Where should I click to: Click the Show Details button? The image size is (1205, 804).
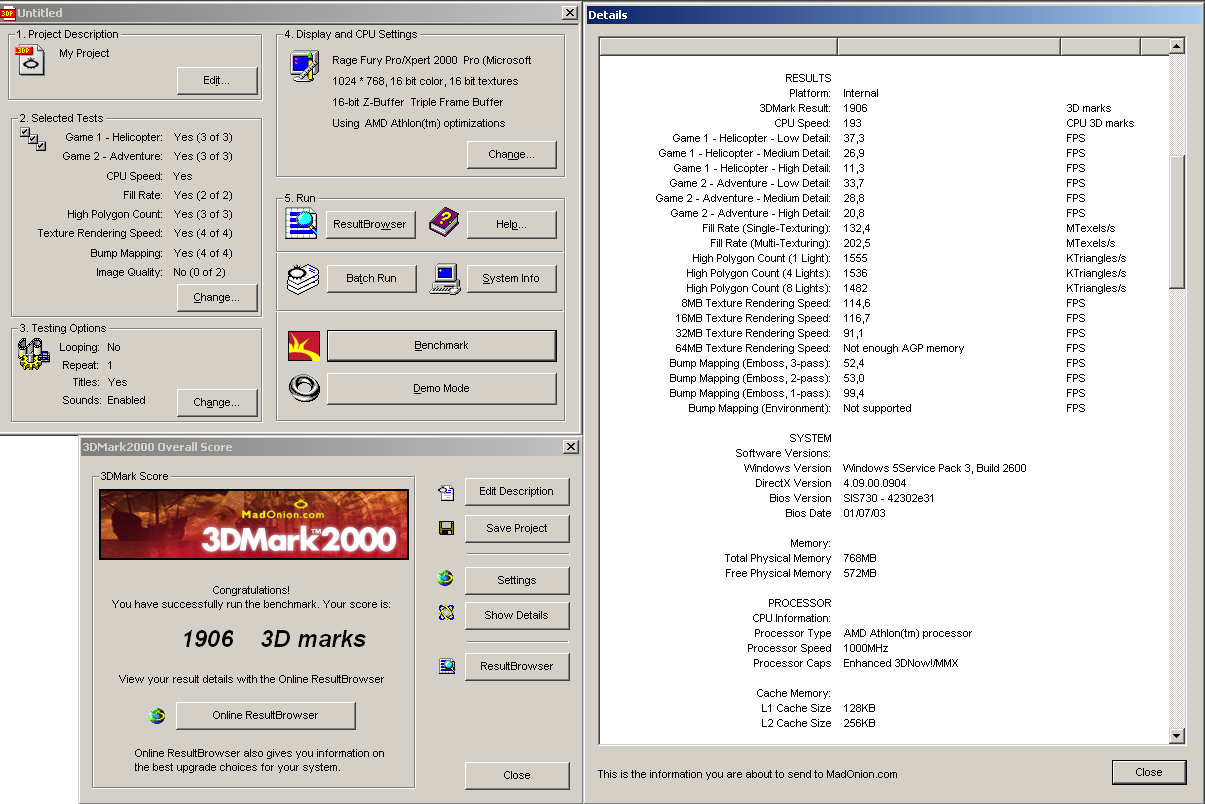pyautogui.click(x=516, y=615)
